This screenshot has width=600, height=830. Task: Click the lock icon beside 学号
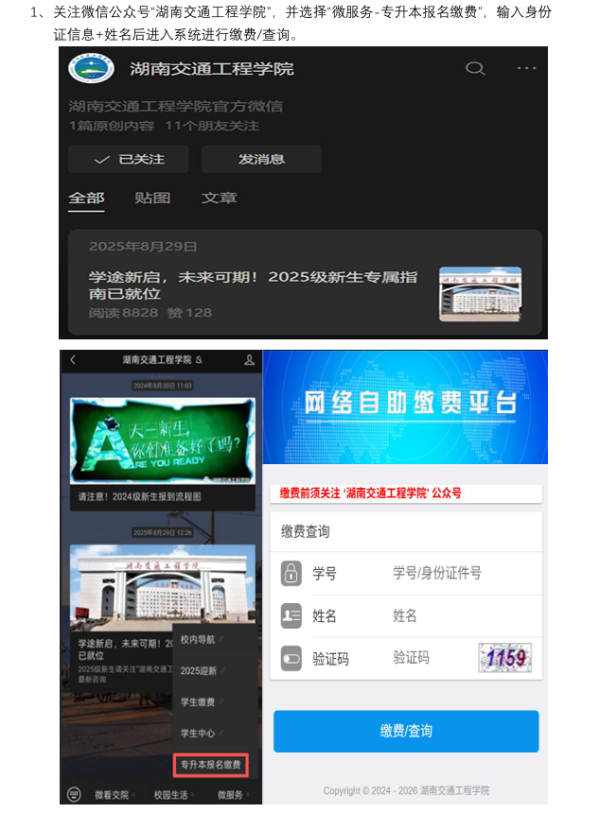(291, 573)
